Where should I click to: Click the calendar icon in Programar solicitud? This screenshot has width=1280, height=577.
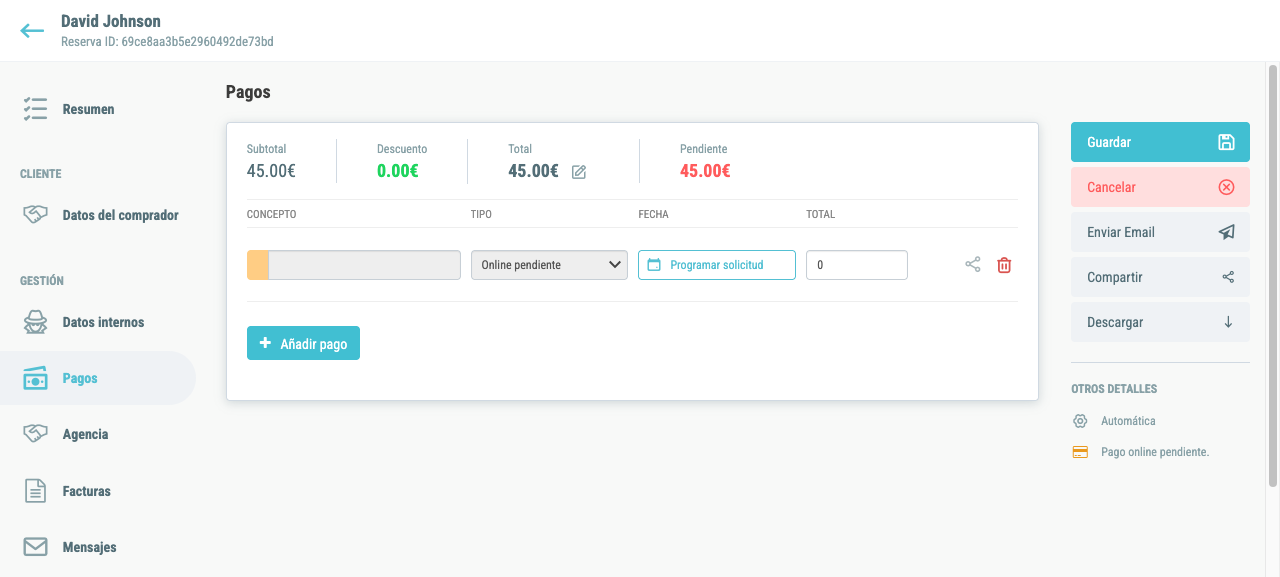coord(655,265)
